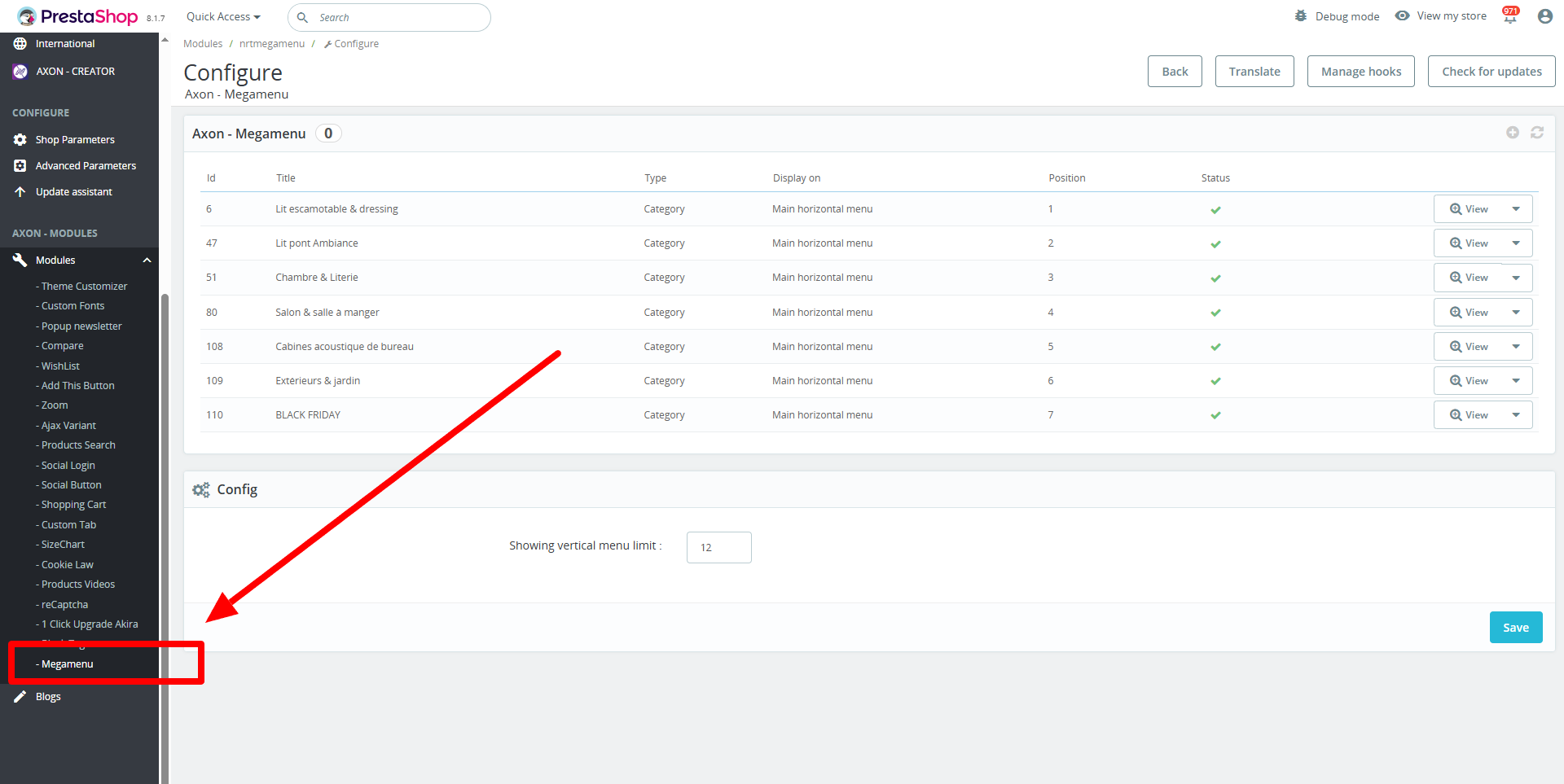Click the sidebar vertical scrollbar
The height and width of the screenshot is (784, 1564).
(x=165, y=488)
